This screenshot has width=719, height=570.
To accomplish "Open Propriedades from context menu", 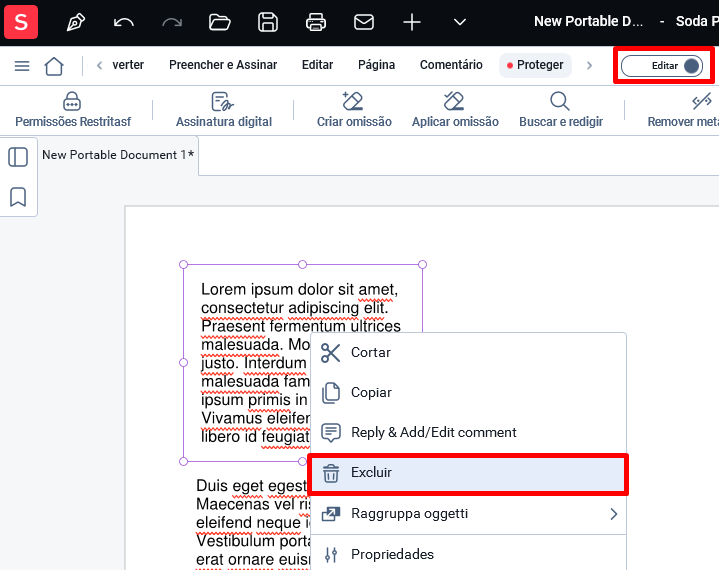I will point(468,554).
